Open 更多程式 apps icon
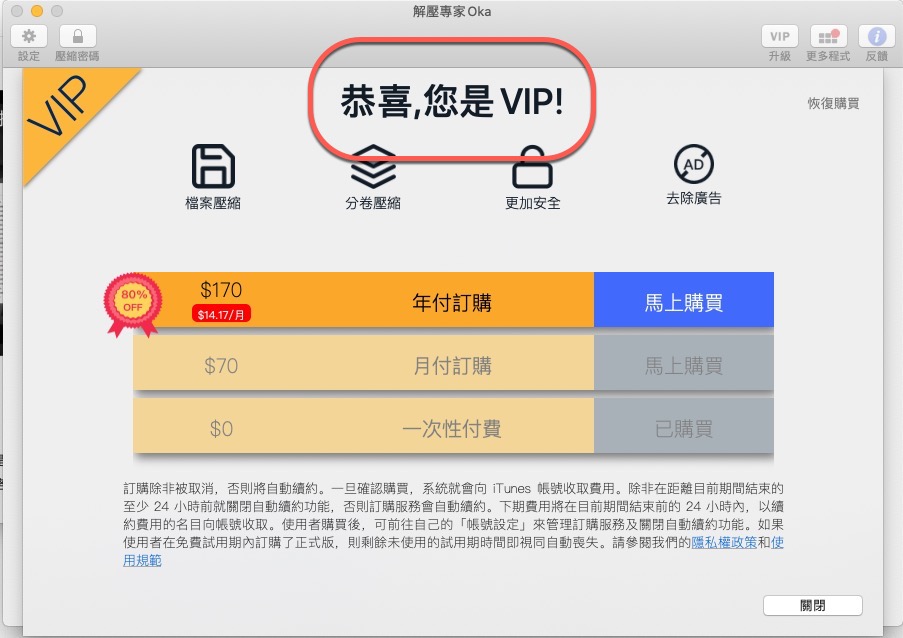This screenshot has height=638, width=903. pos(828,36)
